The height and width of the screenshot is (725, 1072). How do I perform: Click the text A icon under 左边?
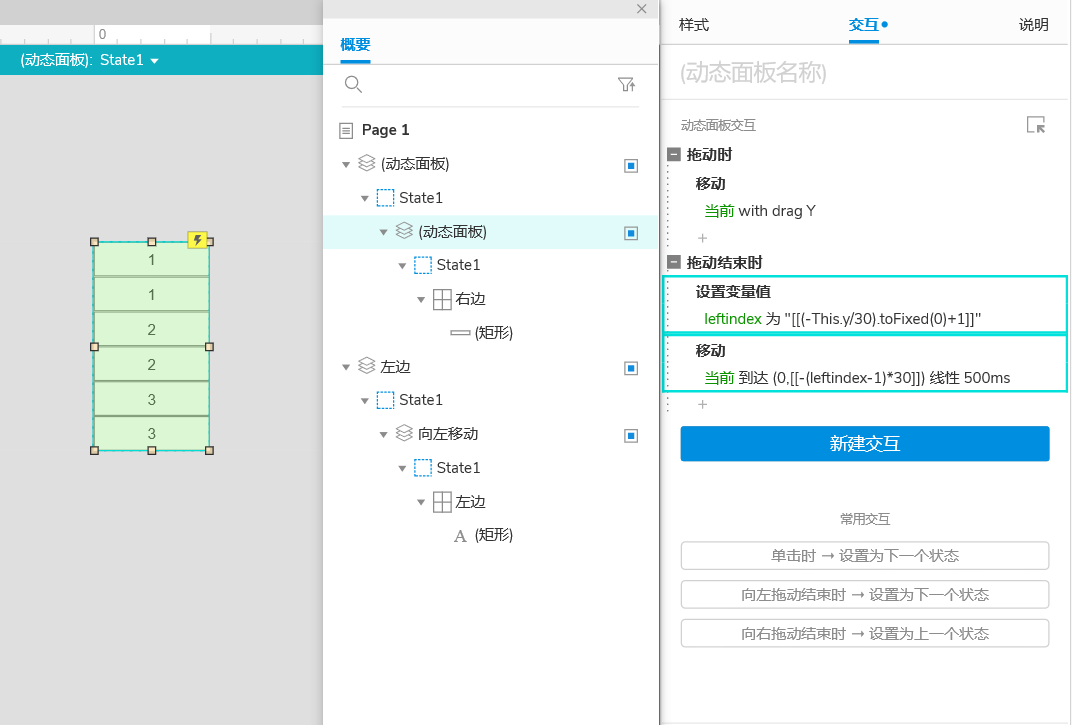460,536
